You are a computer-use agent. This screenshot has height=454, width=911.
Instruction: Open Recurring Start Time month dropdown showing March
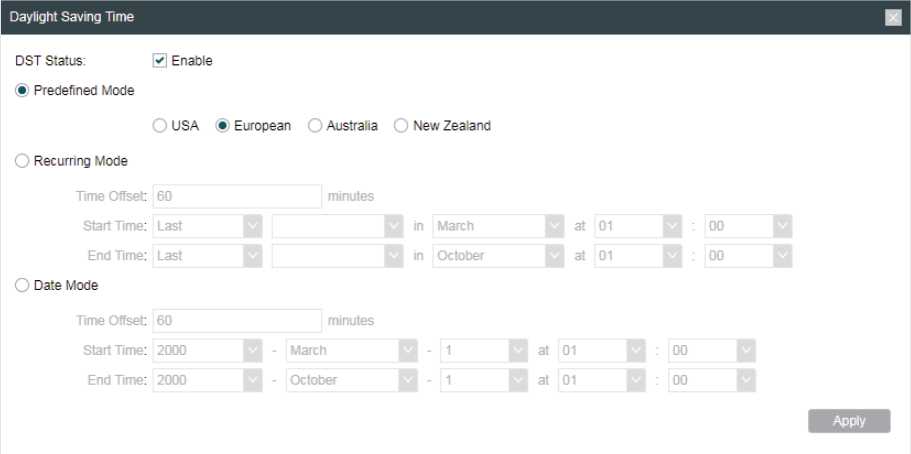(498, 226)
